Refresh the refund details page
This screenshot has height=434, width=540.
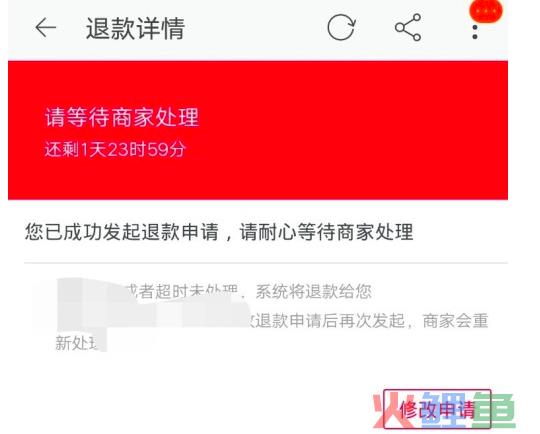pyautogui.click(x=341, y=28)
